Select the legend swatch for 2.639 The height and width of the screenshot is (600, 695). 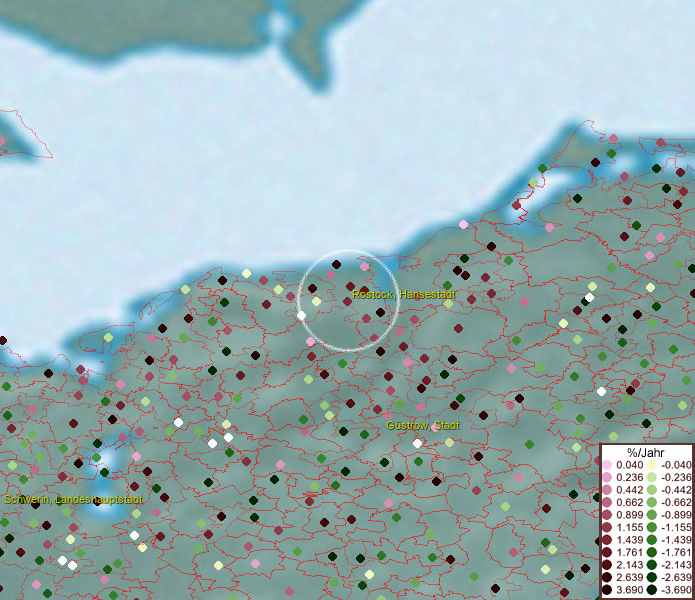tap(607, 577)
